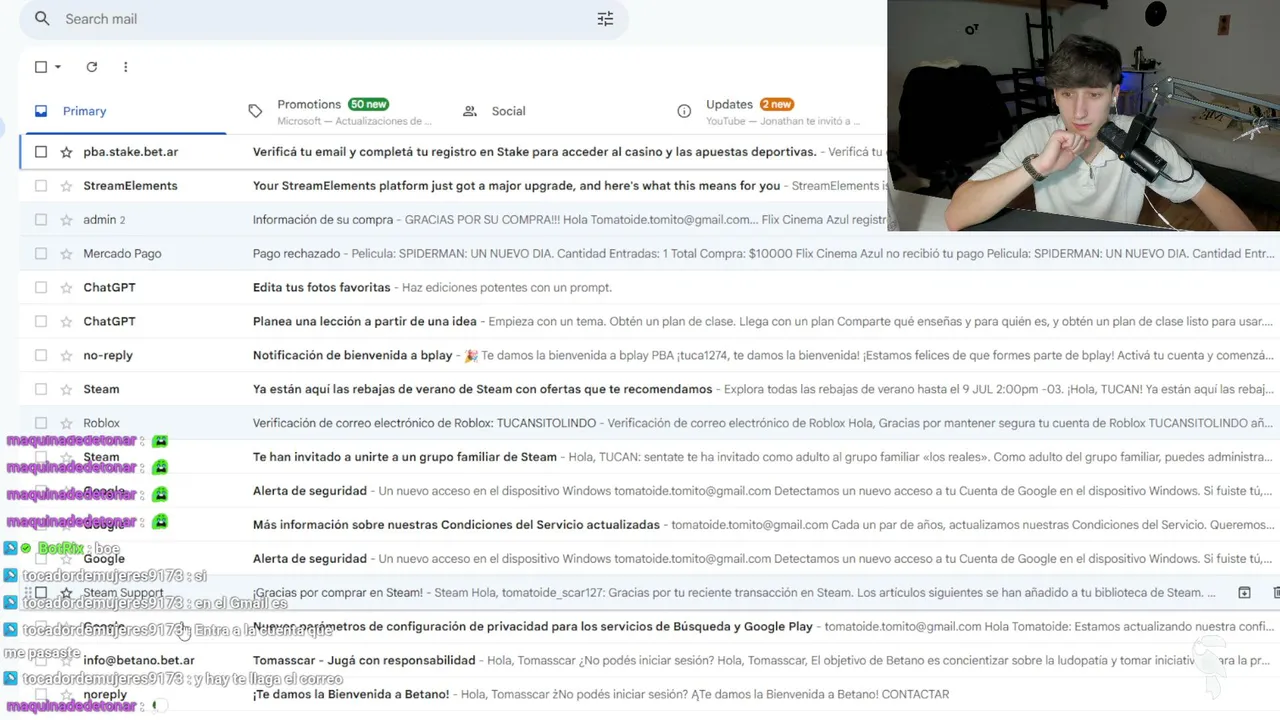This screenshot has height=720, width=1280.
Task: Tick the Steam summer sale email checkbox
Action: (41, 390)
